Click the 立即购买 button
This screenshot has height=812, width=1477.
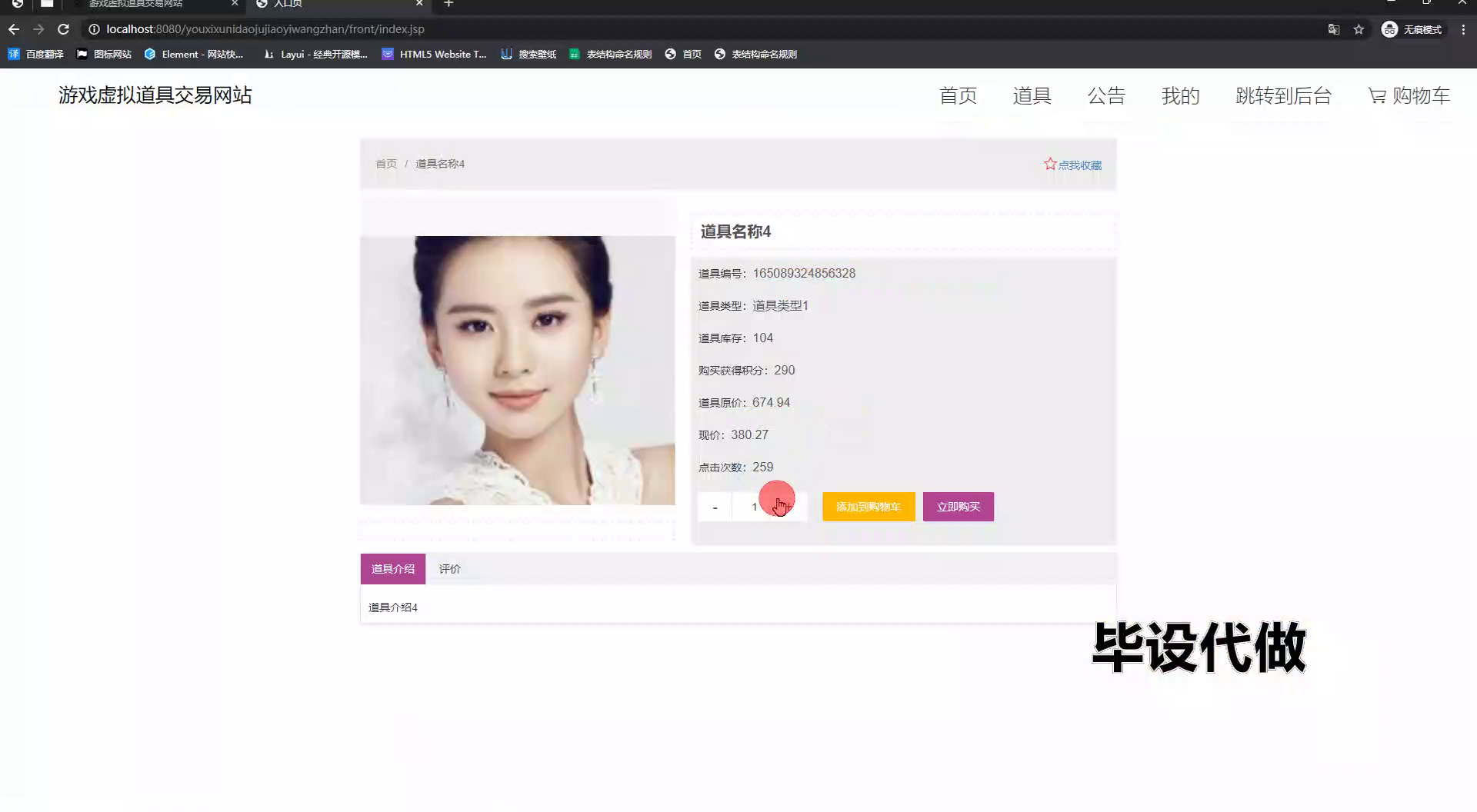click(x=959, y=507)
